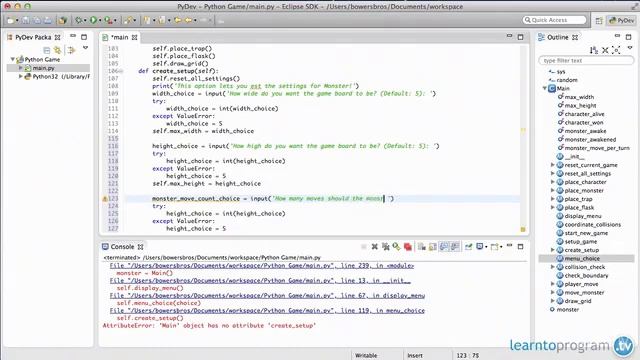Image resolution: width=640 pixels, height=360 pixels.
Task: Select the *main editor tab
Action: (x=120, y=37)
